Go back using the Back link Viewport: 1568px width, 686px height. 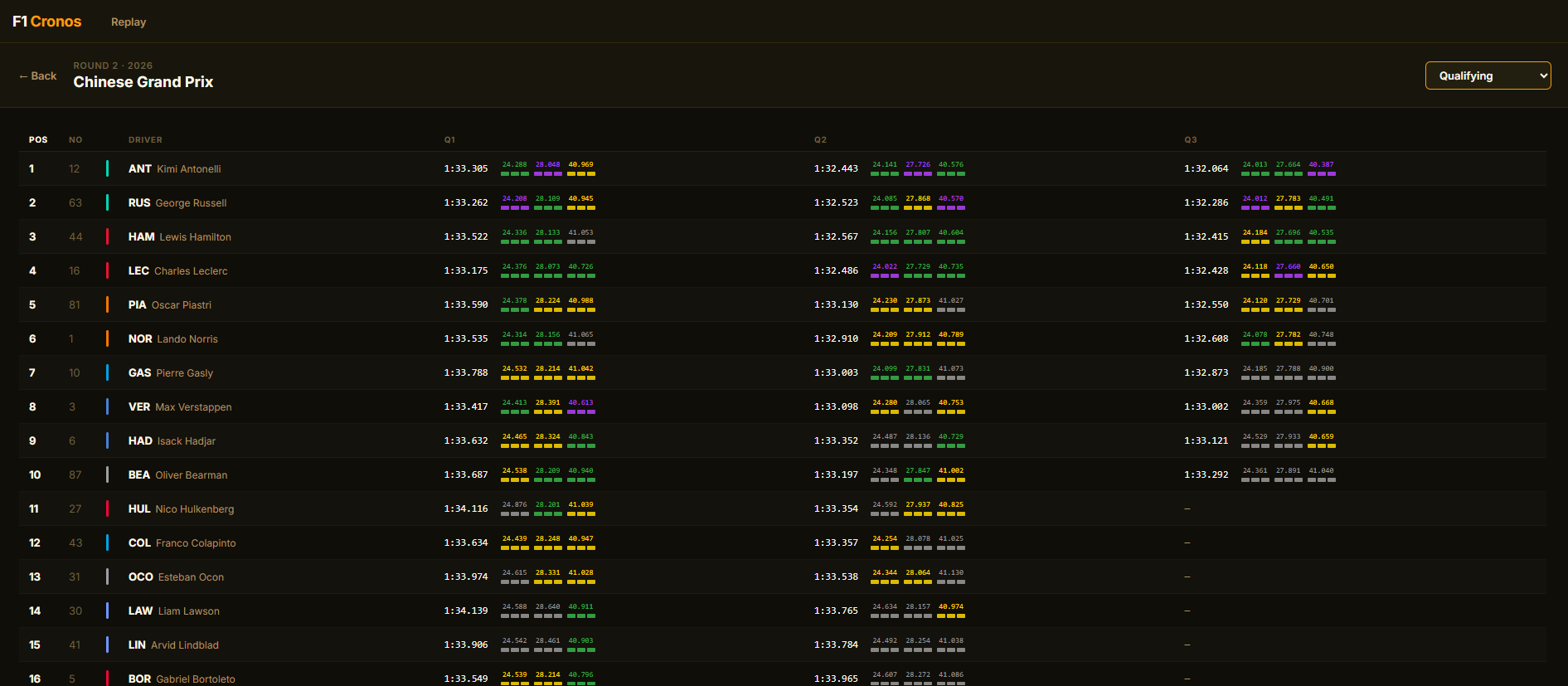(x=38, y=75)
